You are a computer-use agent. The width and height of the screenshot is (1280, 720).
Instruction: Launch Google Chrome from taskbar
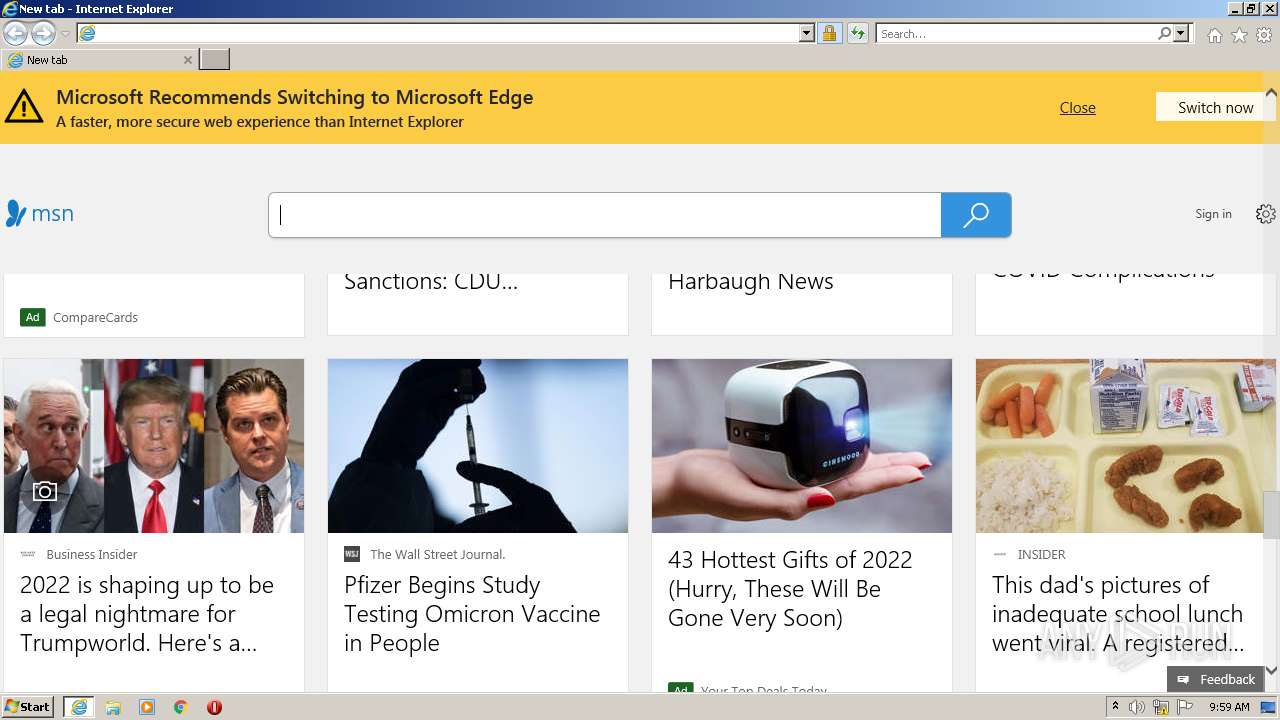click(180, 707)
